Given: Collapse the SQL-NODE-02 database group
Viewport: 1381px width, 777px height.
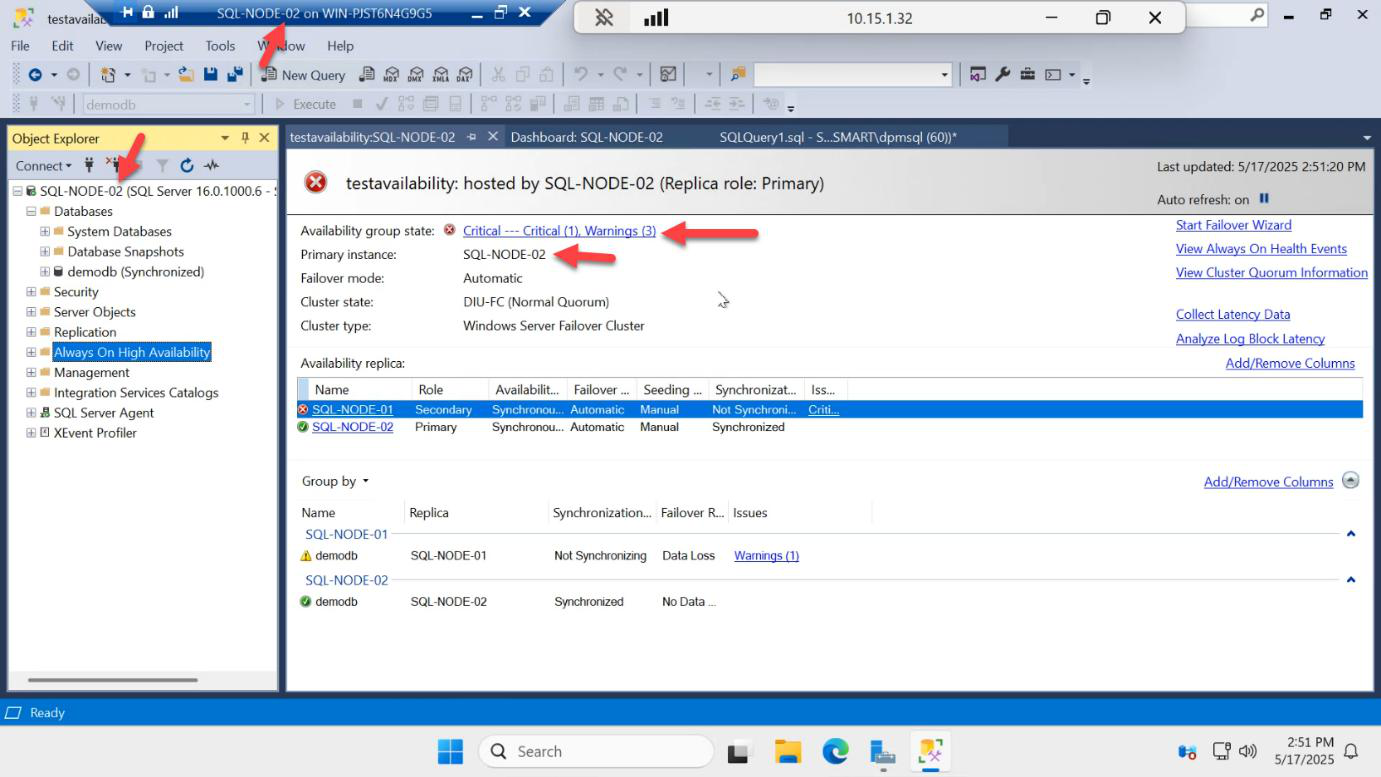Looking at the screenshot, I should (1351, 580).
